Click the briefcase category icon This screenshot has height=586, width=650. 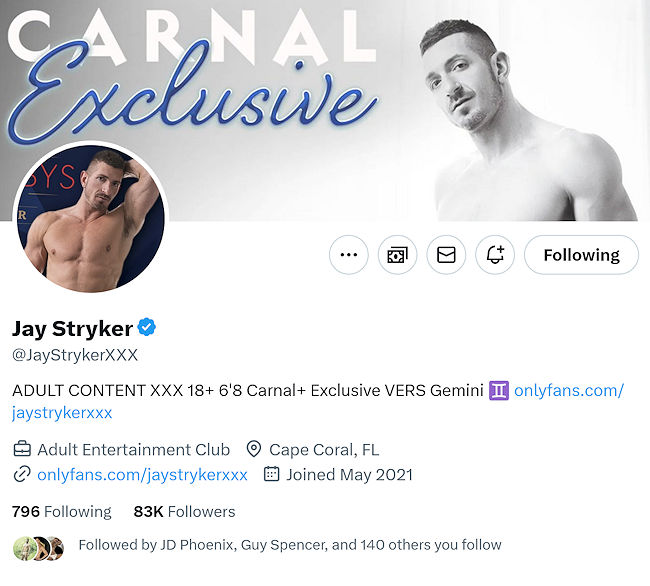click(21, 449)
